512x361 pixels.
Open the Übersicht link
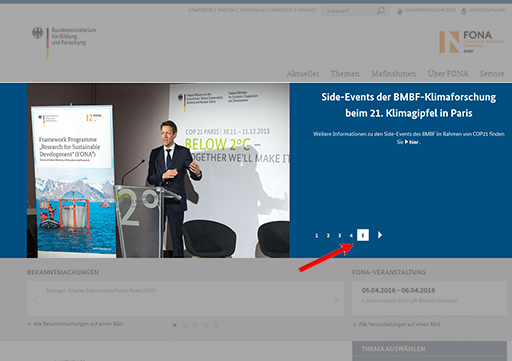point(281,10)
